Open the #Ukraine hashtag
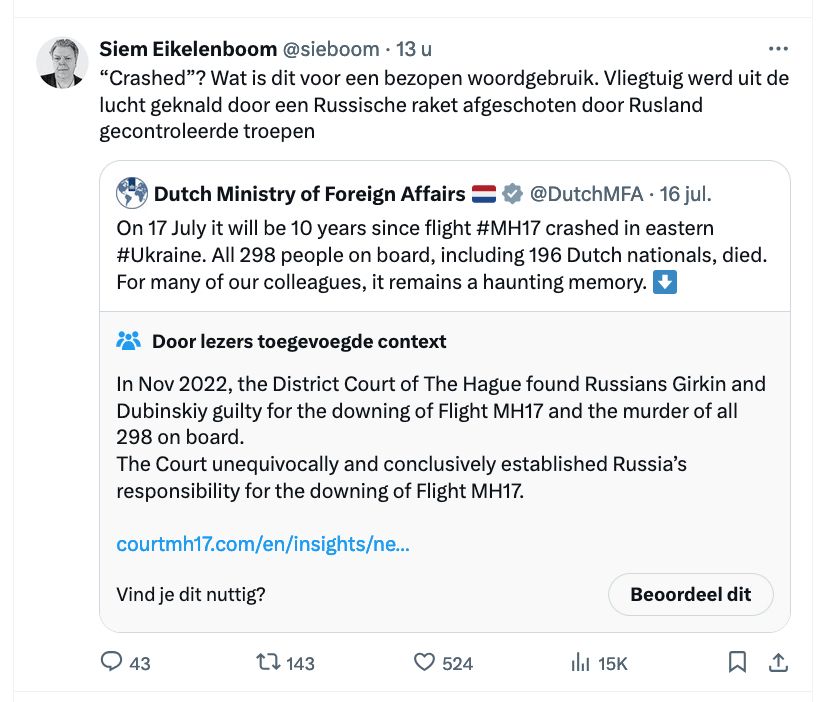Screen dimensions: 826x702 click(153, 255)
